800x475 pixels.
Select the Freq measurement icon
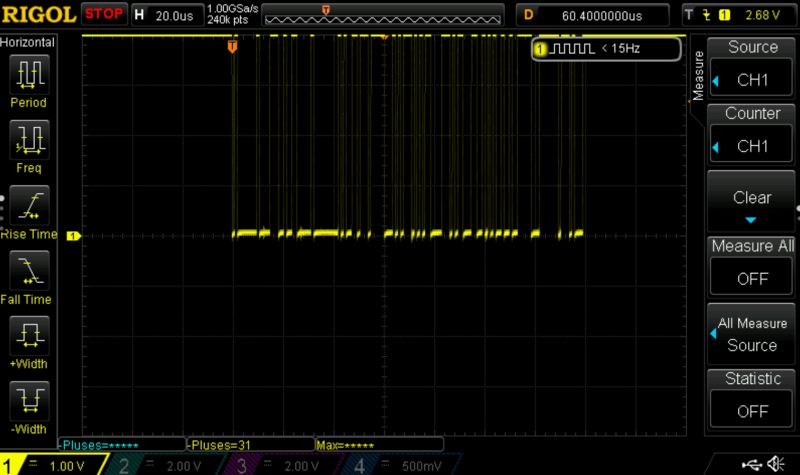[30, 139]
